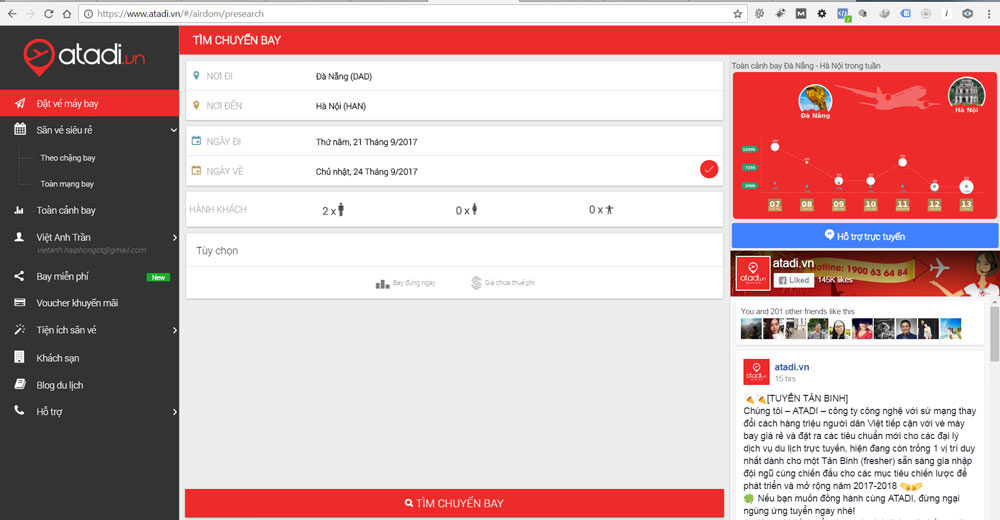
Task: Click the bar chart 'Bay đúng ngày' icon
Action: tap(382, 283)
